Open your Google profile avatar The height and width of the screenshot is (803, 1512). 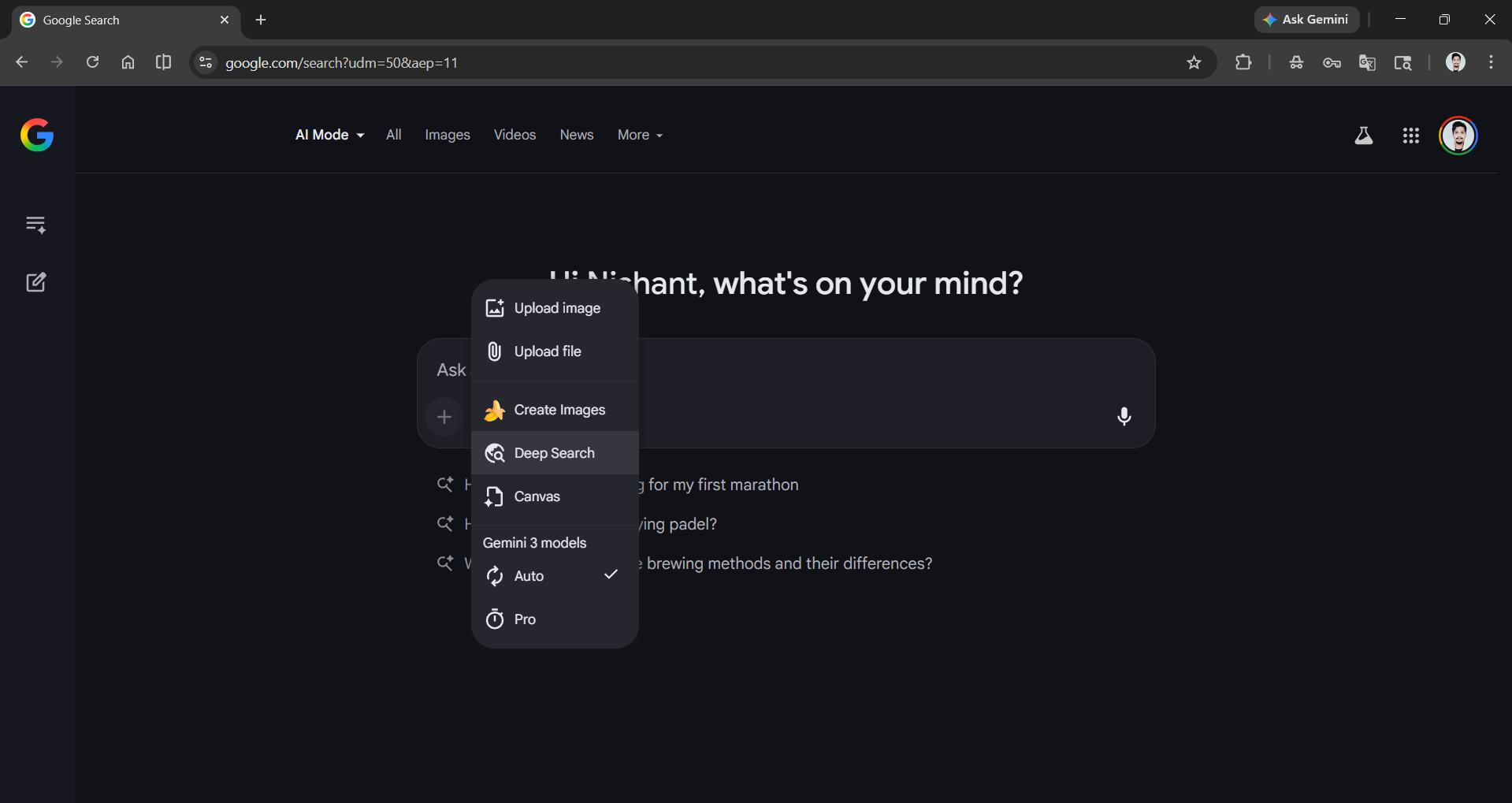click(1458, 135)
